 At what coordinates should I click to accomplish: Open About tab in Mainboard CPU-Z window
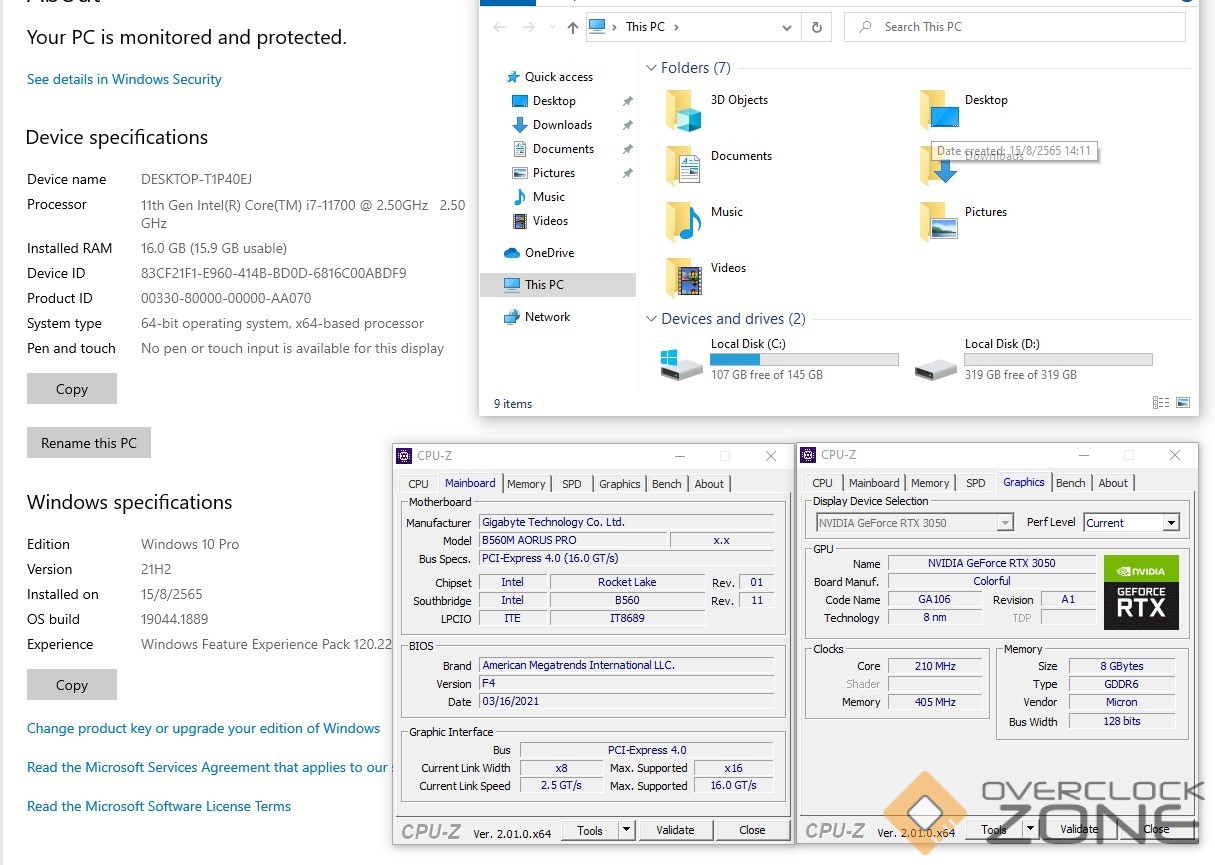pos(709,484)
